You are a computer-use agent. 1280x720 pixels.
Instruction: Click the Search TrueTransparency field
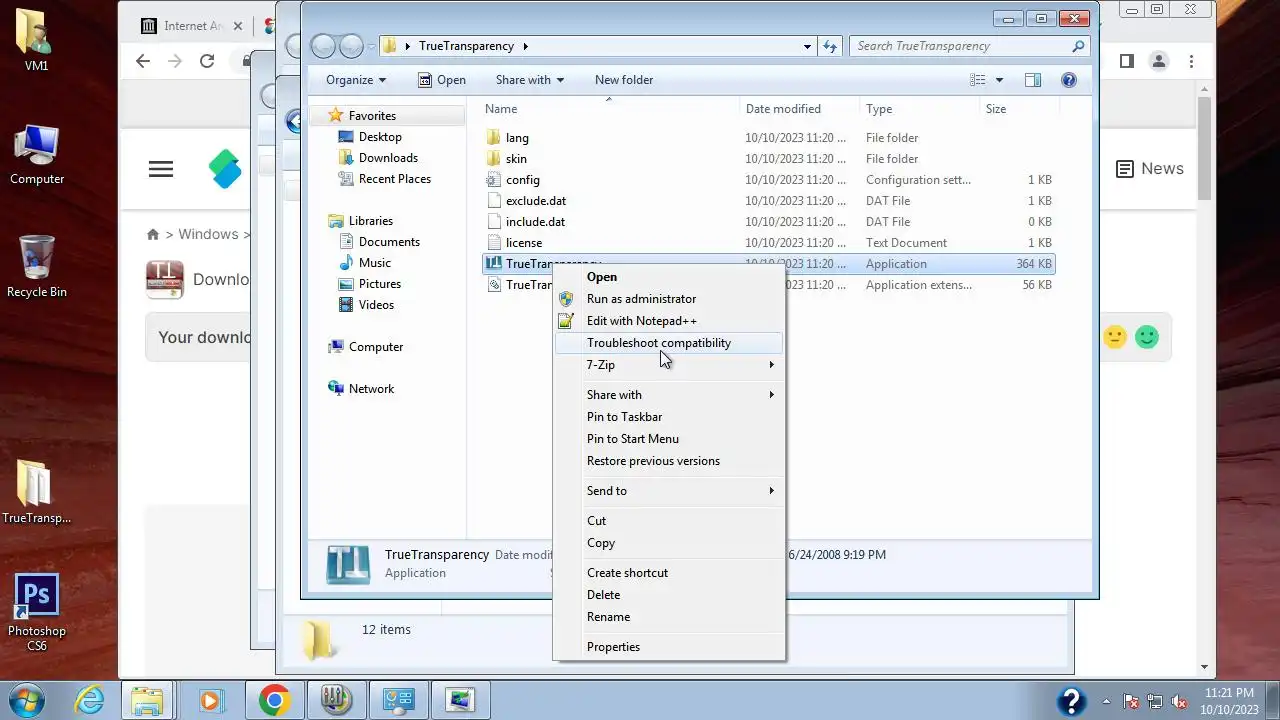[970, 46]
